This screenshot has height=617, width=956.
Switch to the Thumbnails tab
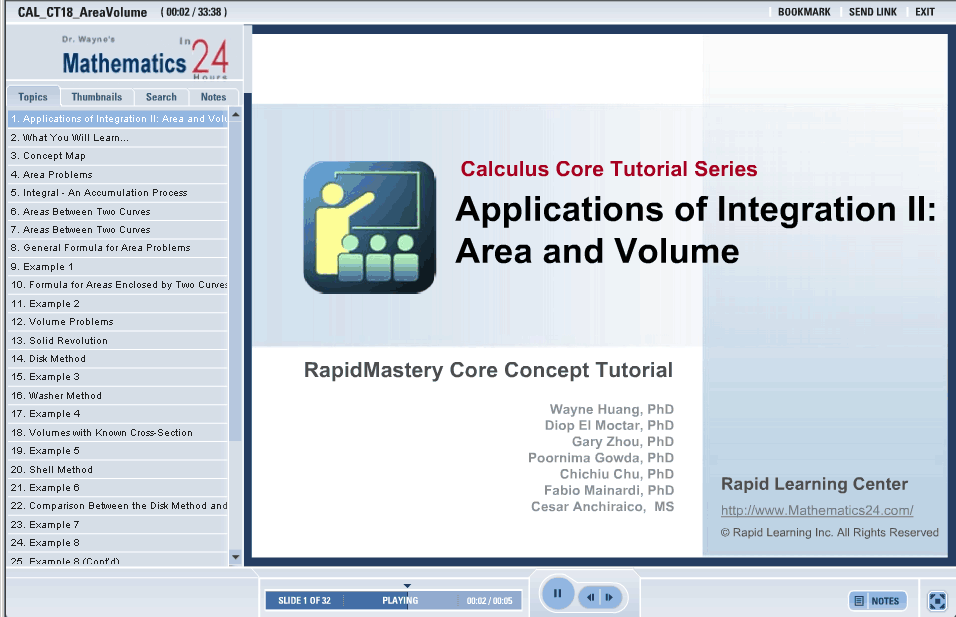click(x=96, y=97)
